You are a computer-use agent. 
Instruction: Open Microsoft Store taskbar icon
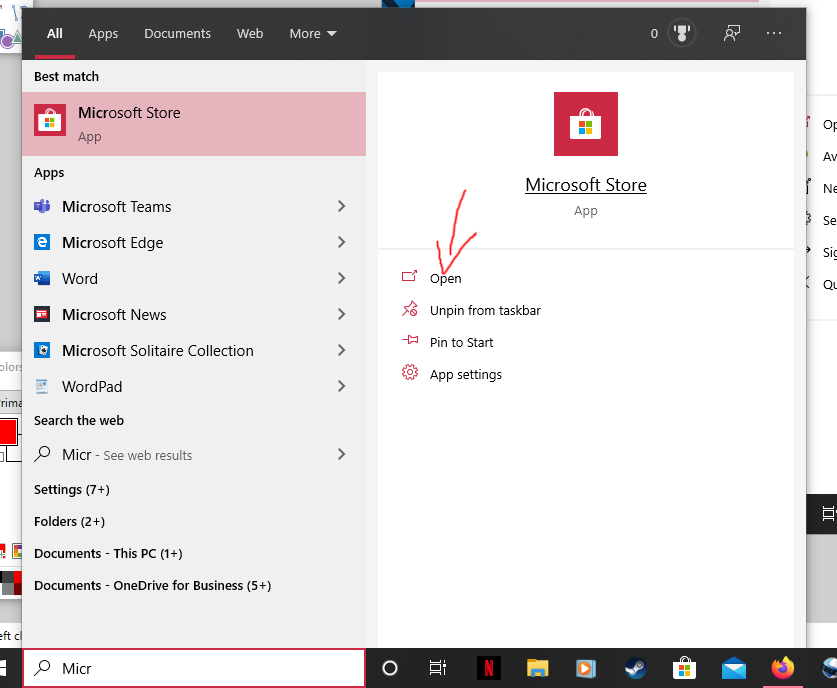(x=684, y=668)
